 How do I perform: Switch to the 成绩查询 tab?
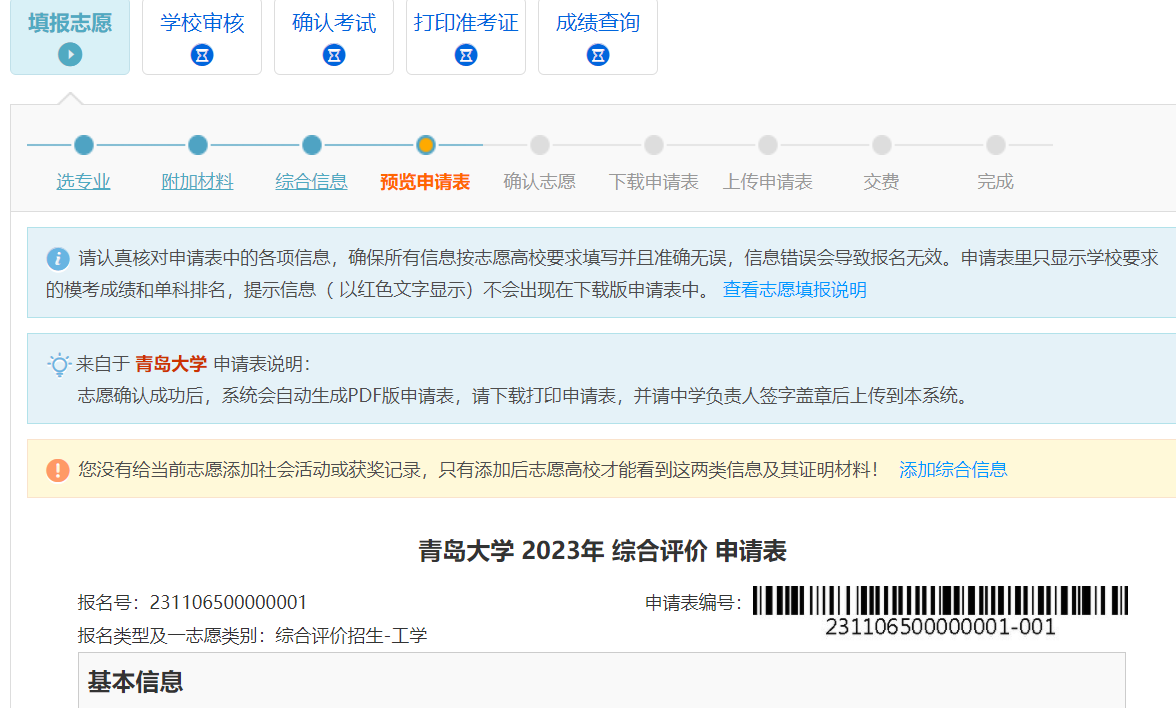pyautogui.click(x=598, y=23)
